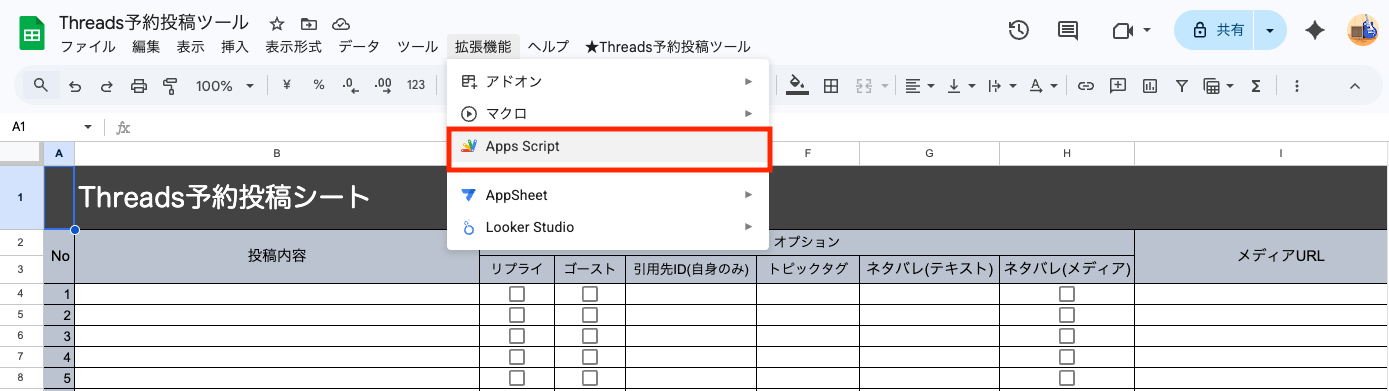Viewport: 1389px width, 391px height.
Task: Open the Looker Studio submenu
Action: [x=608, y=227]
